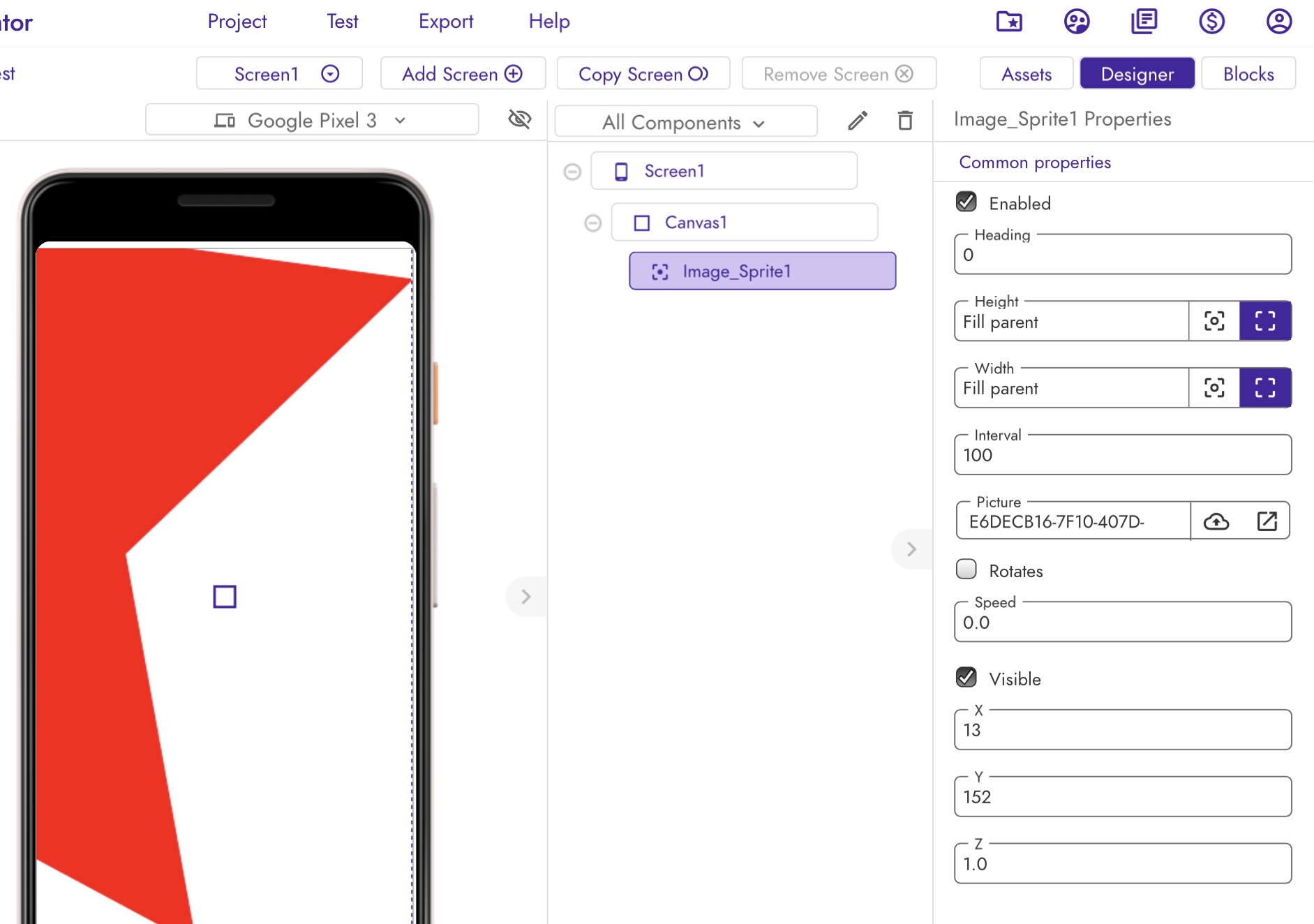Expand the side panel arrow beside the phone preview
This screenshot has width=1314, height=924.
[526, 597]
